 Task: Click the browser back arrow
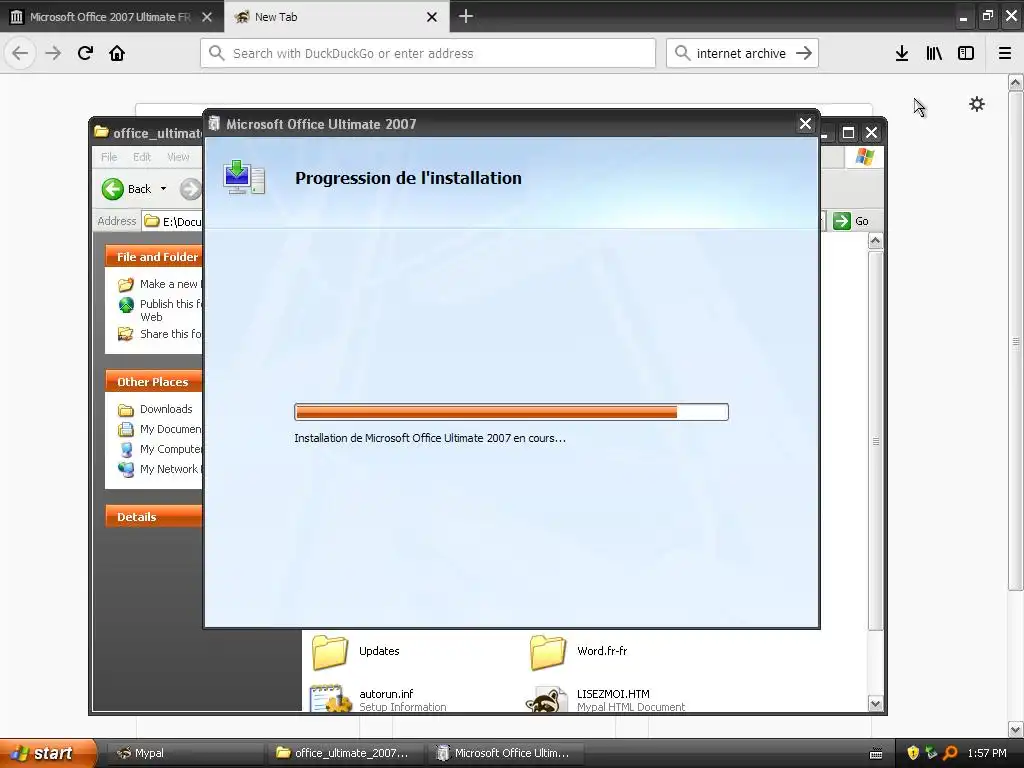pos(20,53)
